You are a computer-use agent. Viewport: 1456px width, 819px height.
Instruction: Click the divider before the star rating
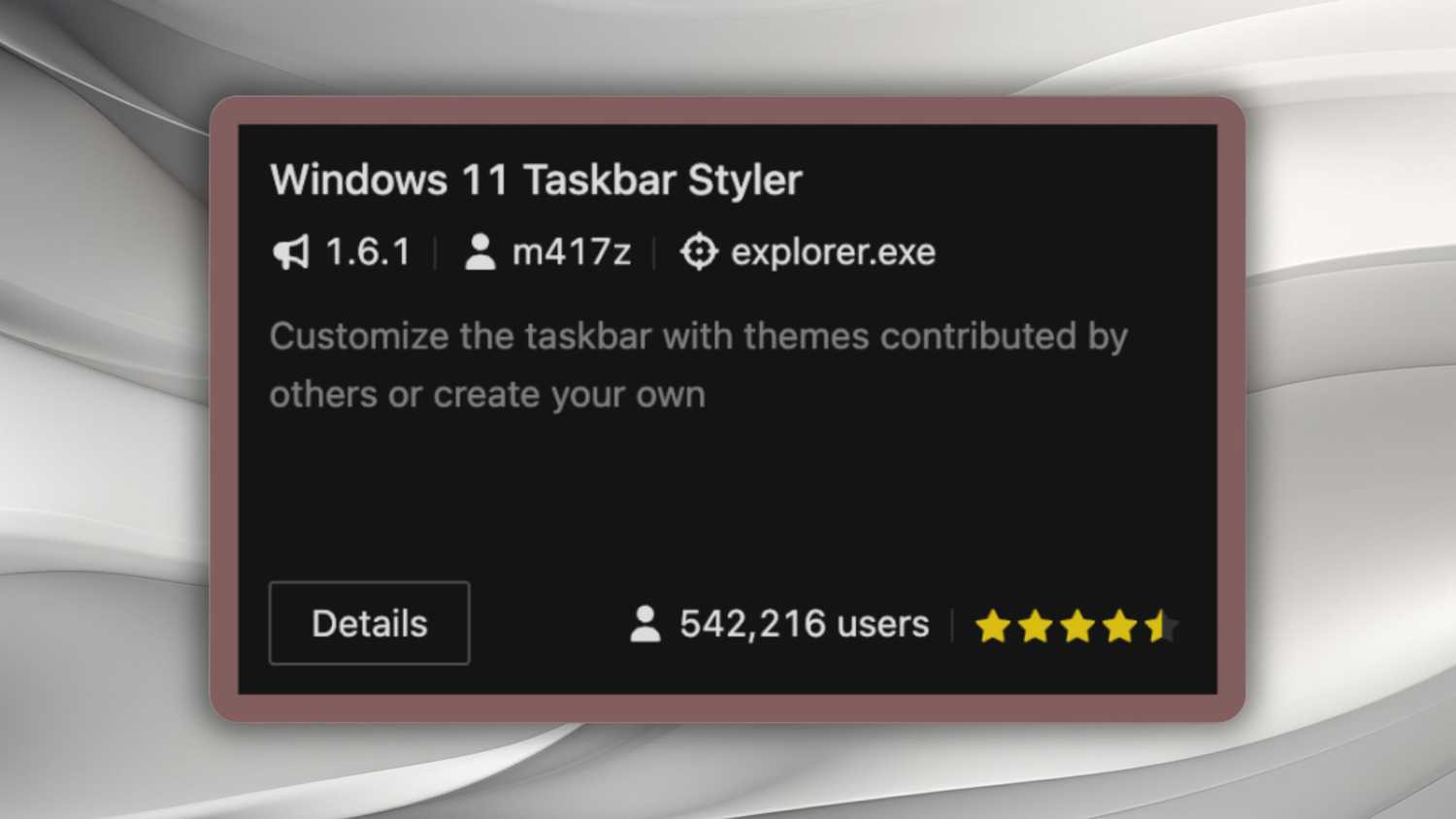coord(952,625)
